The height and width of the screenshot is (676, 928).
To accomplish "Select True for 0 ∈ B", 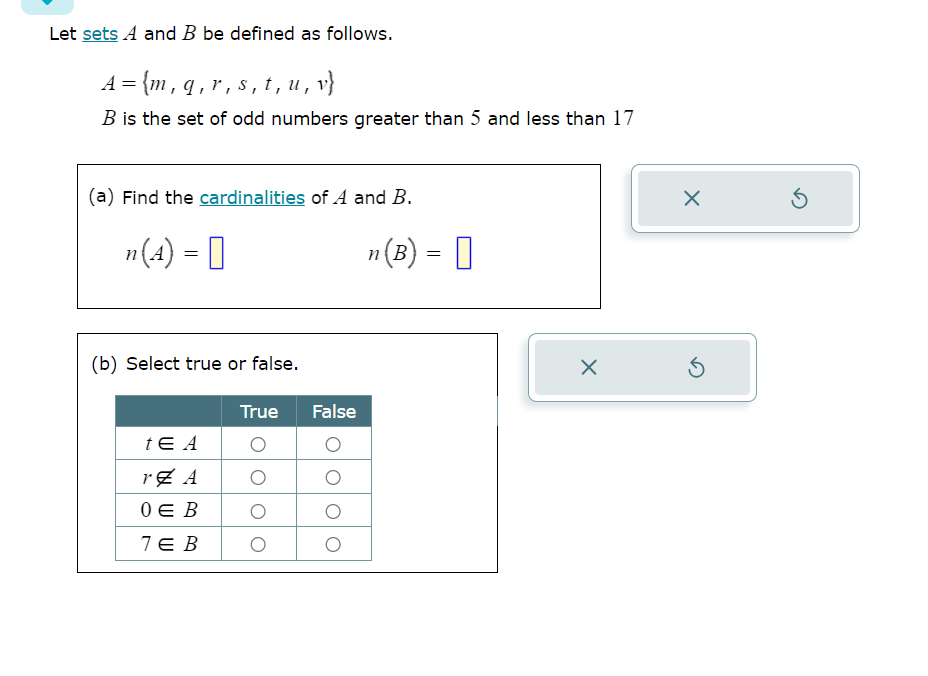I will click(x=258, y=510).
